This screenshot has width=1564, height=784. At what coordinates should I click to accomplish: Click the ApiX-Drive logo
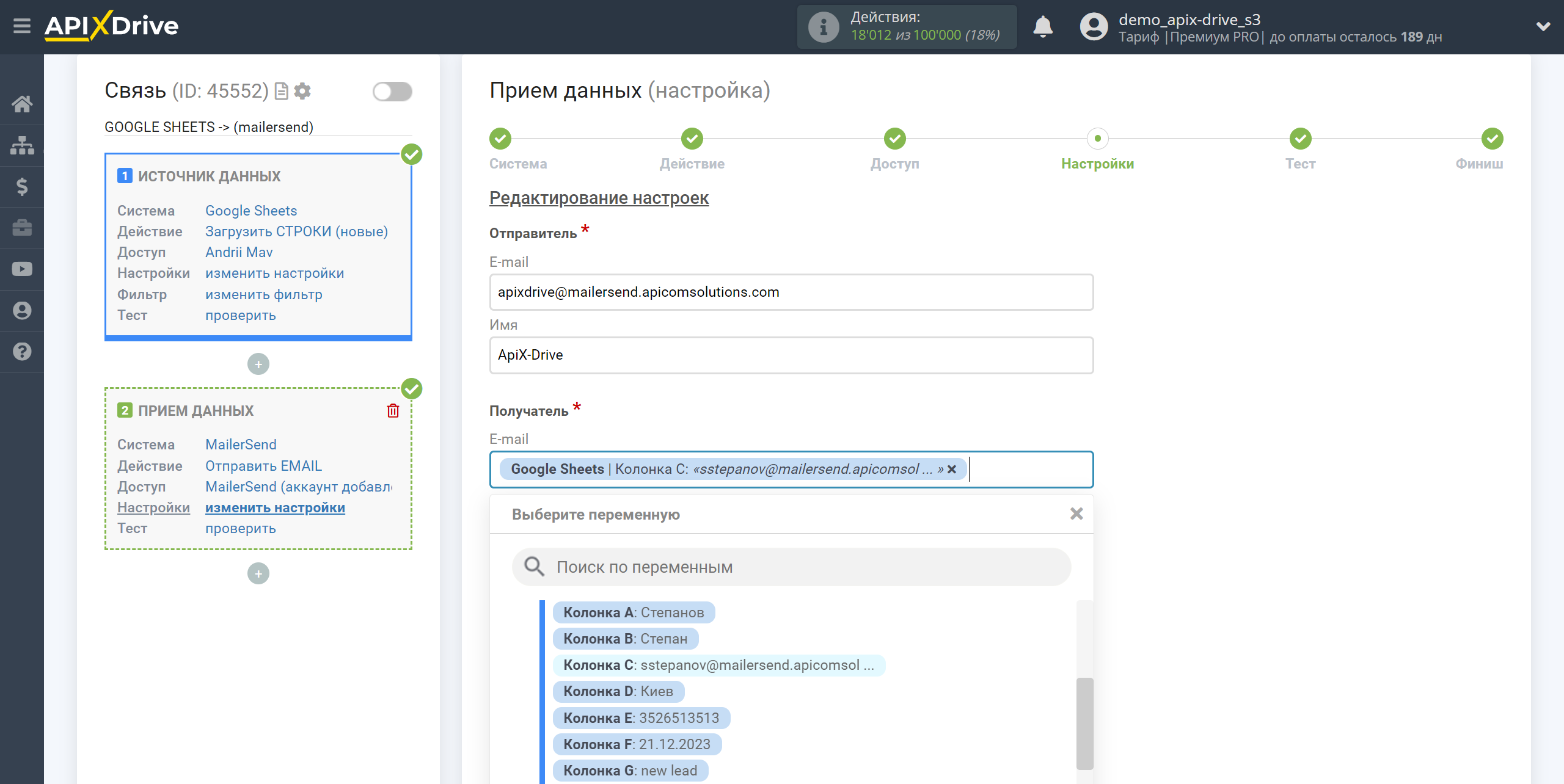[x=112, y=26]
